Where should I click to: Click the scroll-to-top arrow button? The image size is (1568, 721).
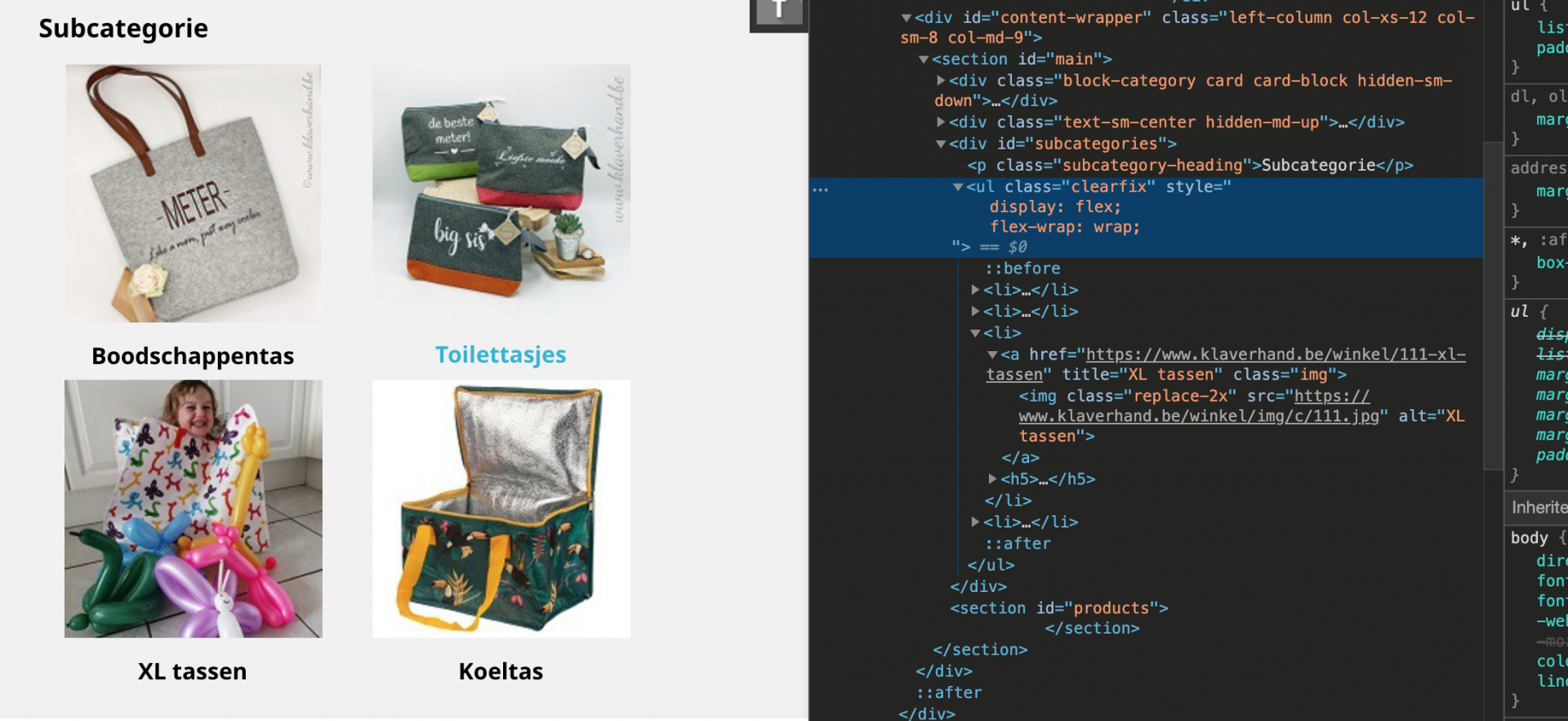click(779, 12)
